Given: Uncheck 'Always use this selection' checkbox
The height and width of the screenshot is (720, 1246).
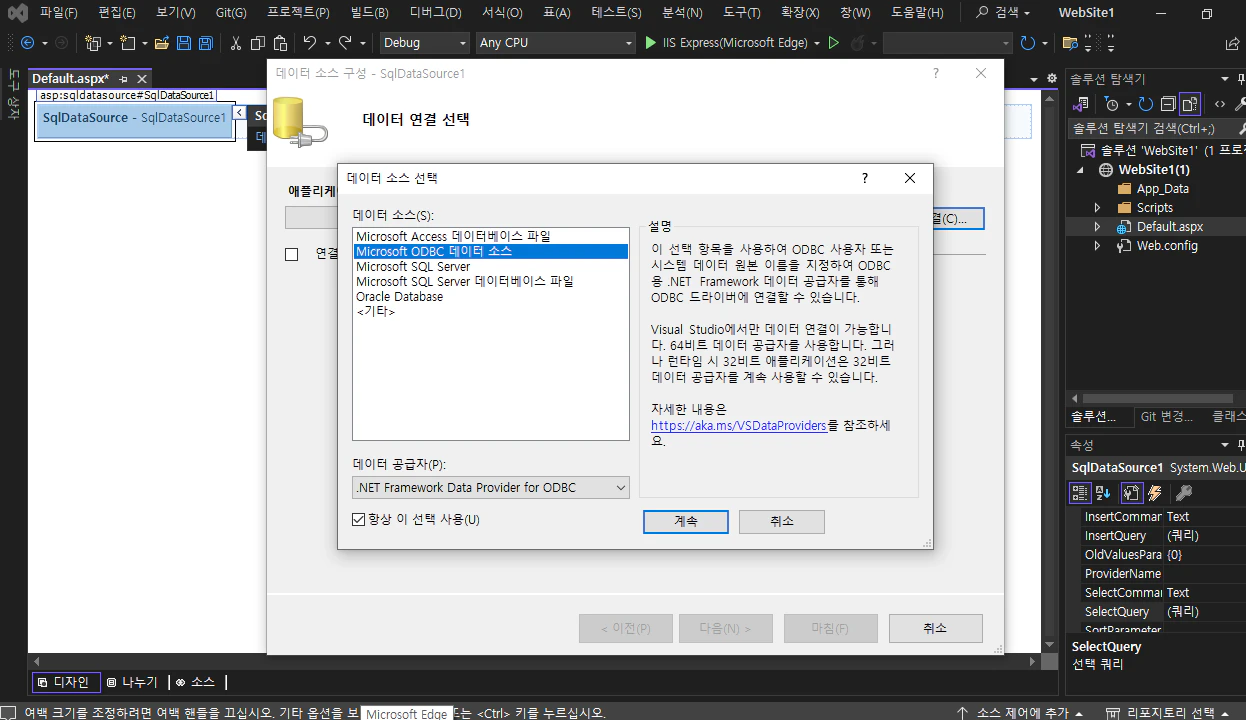Looking at the screenshot, I should pyautogui.click(x=359, y=519).
